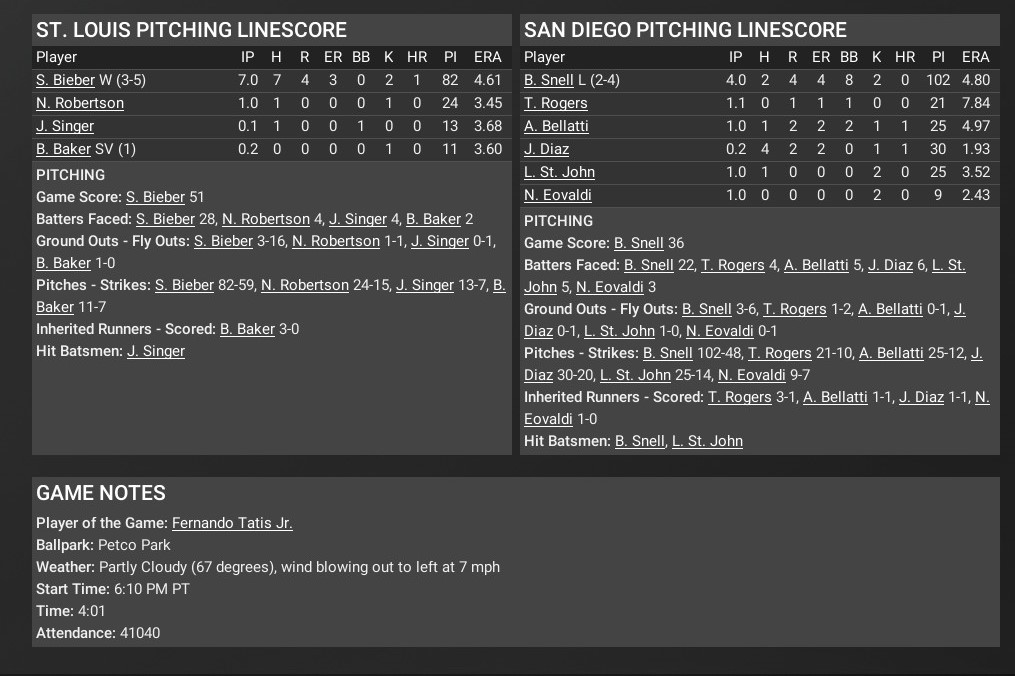The height and width of the screenshot is (676, 1015).
Task: Click N. Eovaldi in the San Diego table
Action: coord(557,195)
